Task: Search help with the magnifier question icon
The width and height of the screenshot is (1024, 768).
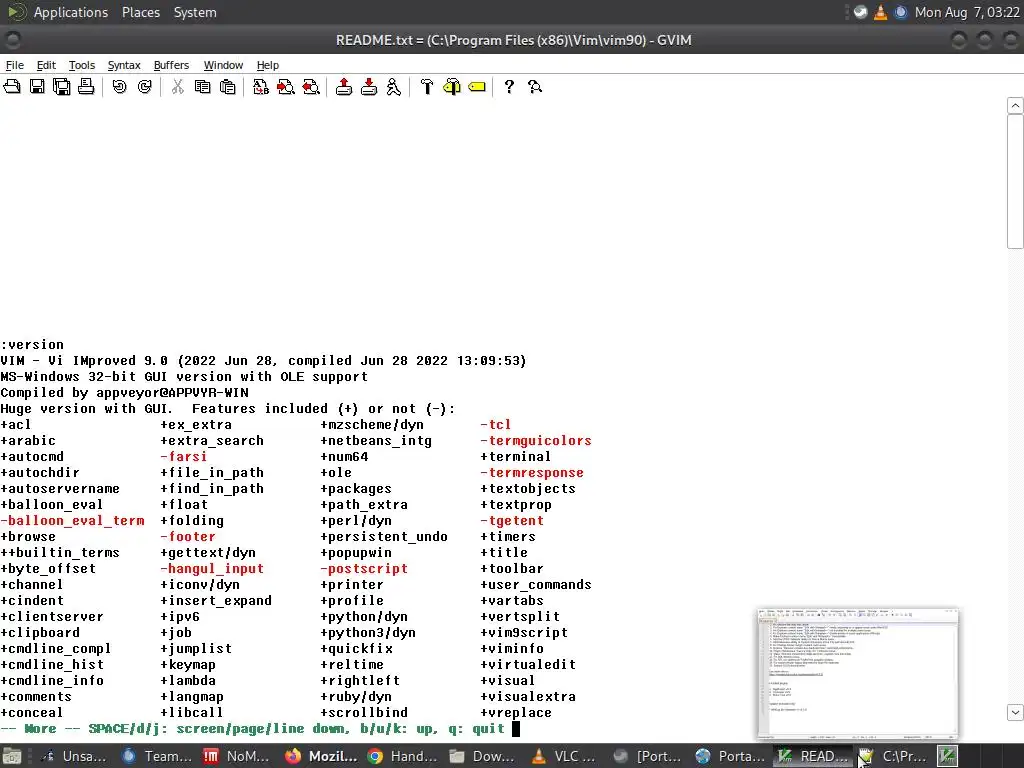Action: point(535,87)
